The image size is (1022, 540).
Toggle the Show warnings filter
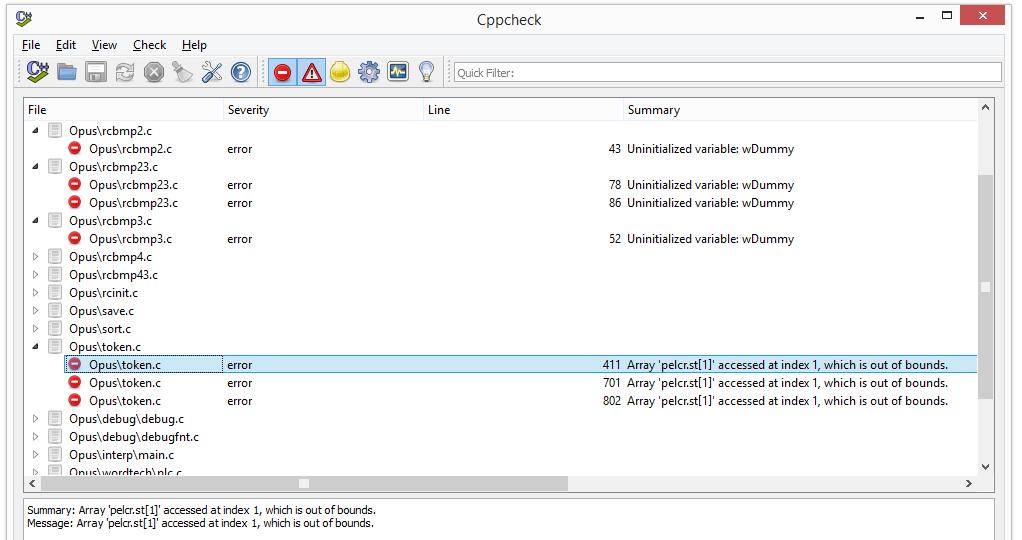coord(312,72)
